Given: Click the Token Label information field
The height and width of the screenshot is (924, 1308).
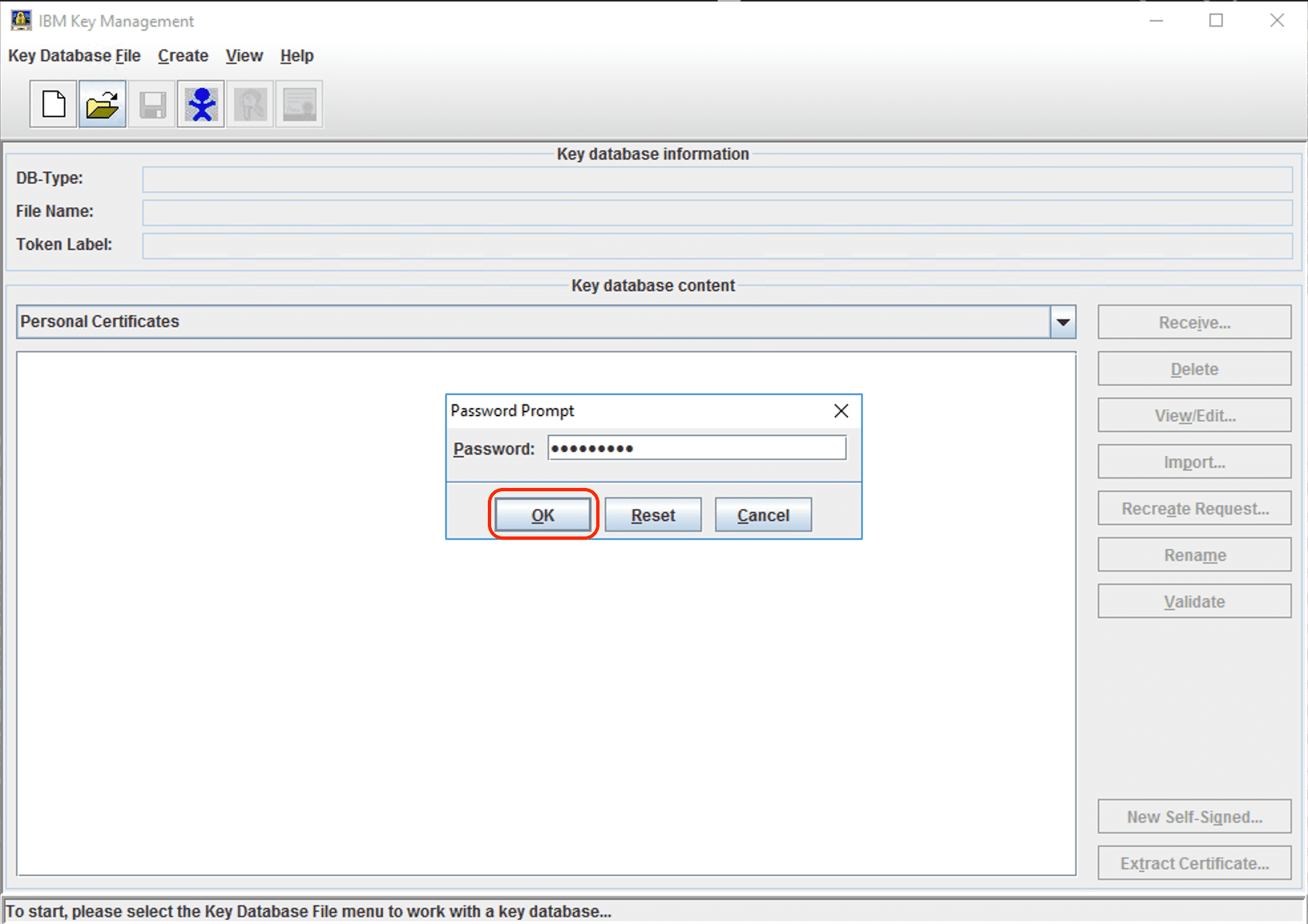Looking at the screenshot, I should click(x=717, y=246).
